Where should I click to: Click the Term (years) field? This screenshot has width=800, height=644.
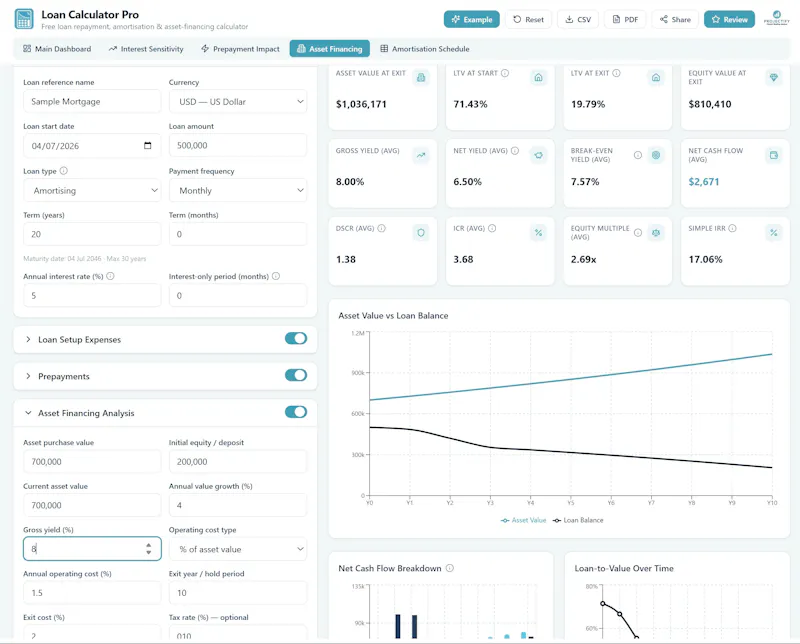pyautogui.click(x=92, y=234)
